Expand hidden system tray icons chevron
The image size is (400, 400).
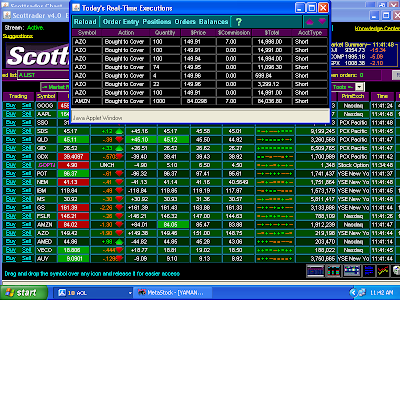(353, 293)
